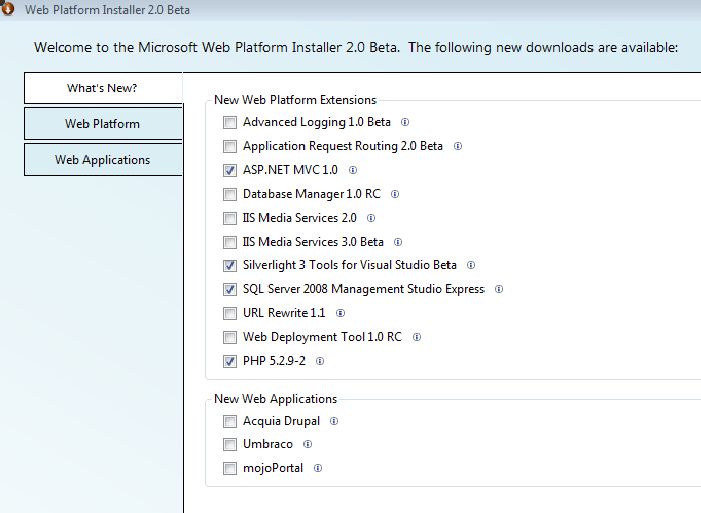Check Advanced Logging 1.0 Beta checkbox
The height and width of the screenshot is (513, 701).
pyautogui.click(x=230, y=122)
